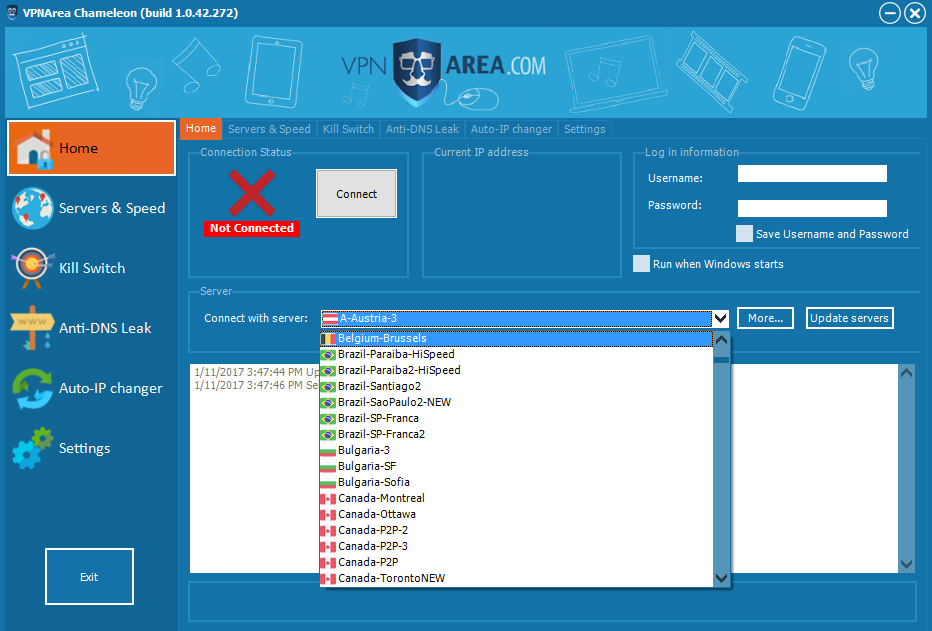Screen dimensions: 932x631
Task: Pick Bulgaria-SF from the list
Action: pyautogui.click(x=516, y=466)
